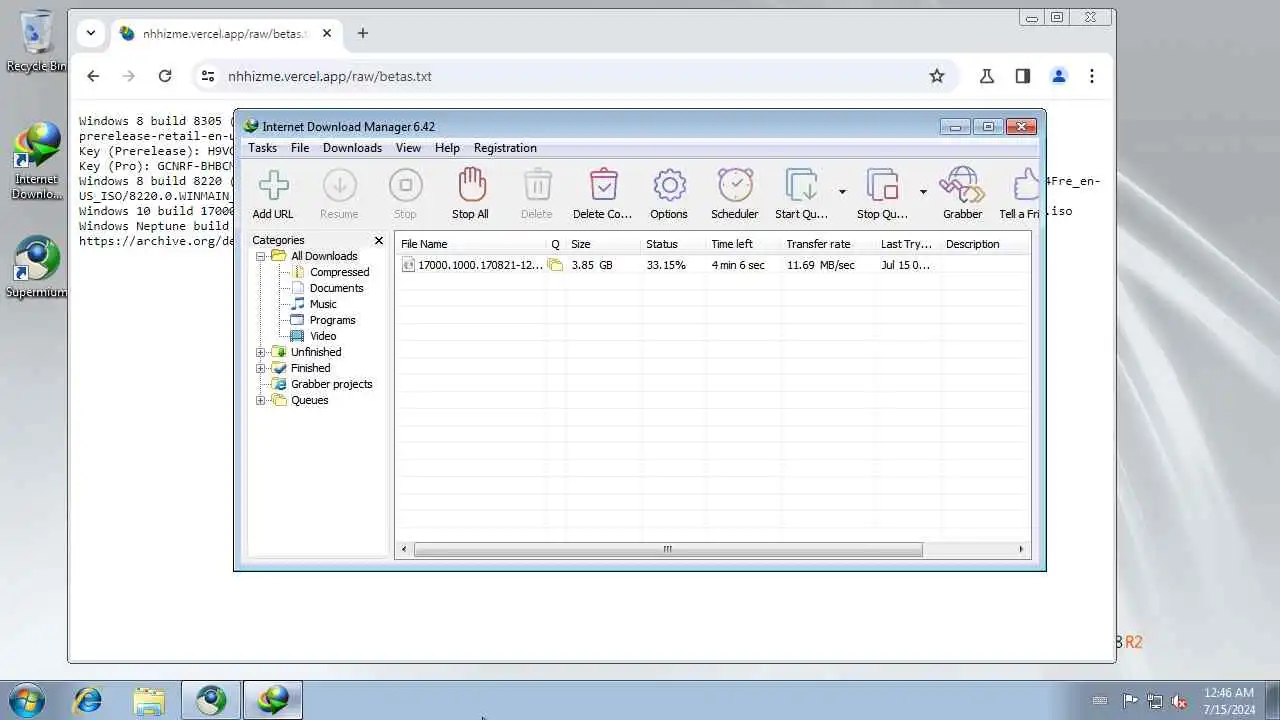Click the Add URL toolbar icon
This screenshot has height=720, width=1280.
pyautogui.click(x=273, y=186)
